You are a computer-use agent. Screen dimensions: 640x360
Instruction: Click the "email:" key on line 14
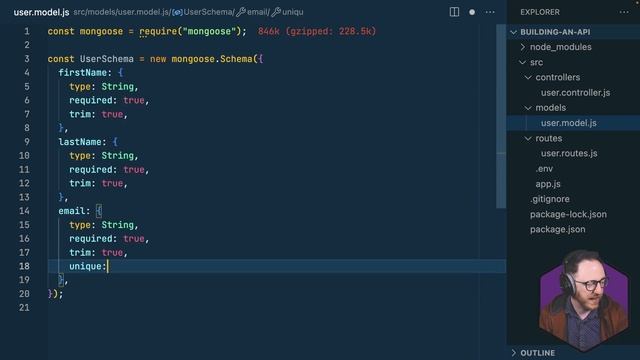point(74,211)
